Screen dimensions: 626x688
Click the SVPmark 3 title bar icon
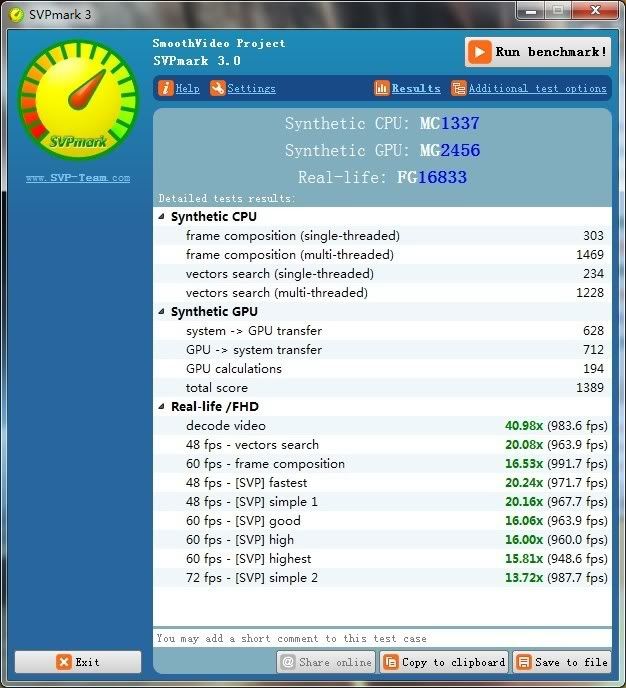[15, 12]
